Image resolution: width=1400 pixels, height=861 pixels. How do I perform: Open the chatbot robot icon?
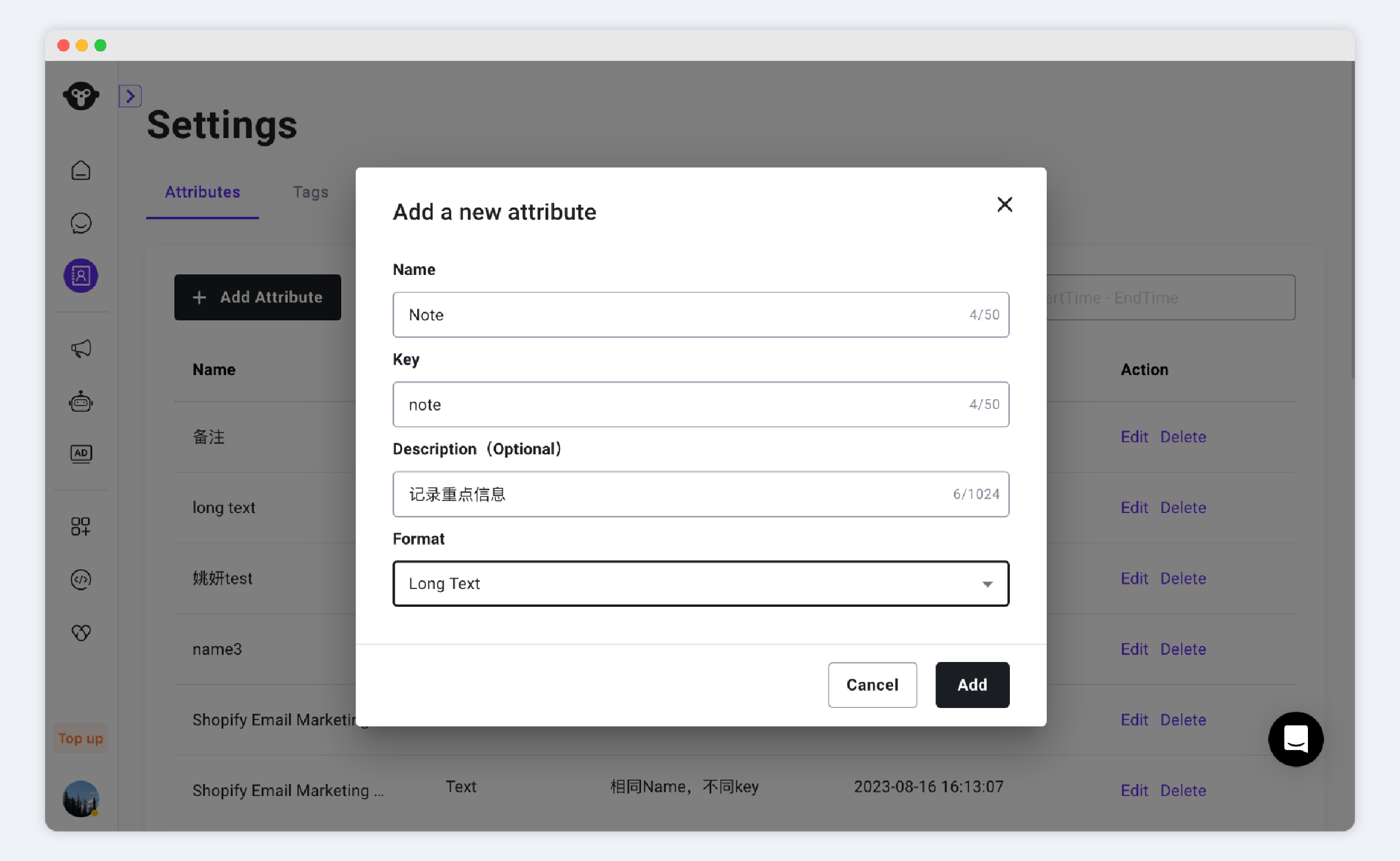point(81,401)
